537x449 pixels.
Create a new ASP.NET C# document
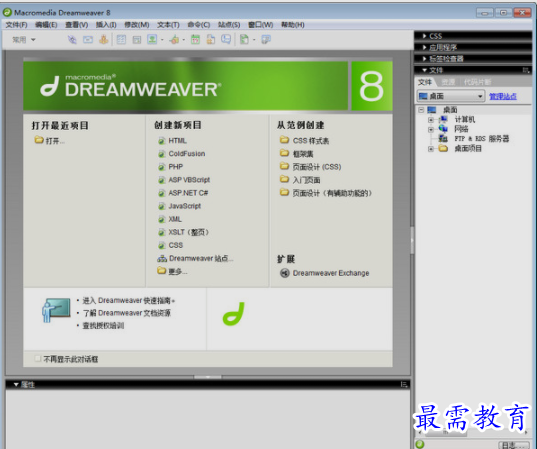188,193
